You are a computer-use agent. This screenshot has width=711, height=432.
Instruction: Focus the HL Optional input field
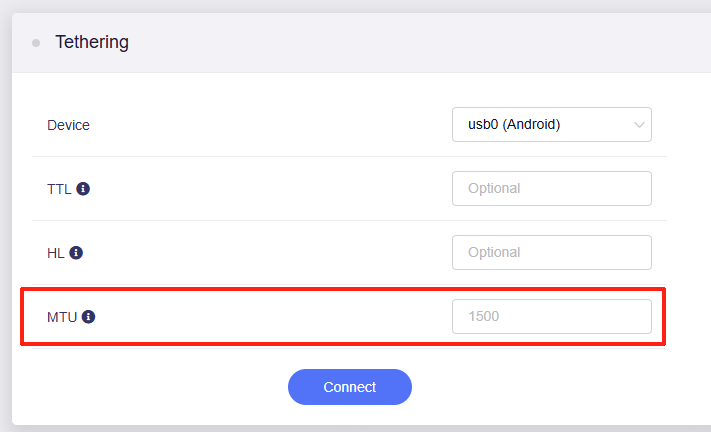pyautogui.click(x=551, y=252)
